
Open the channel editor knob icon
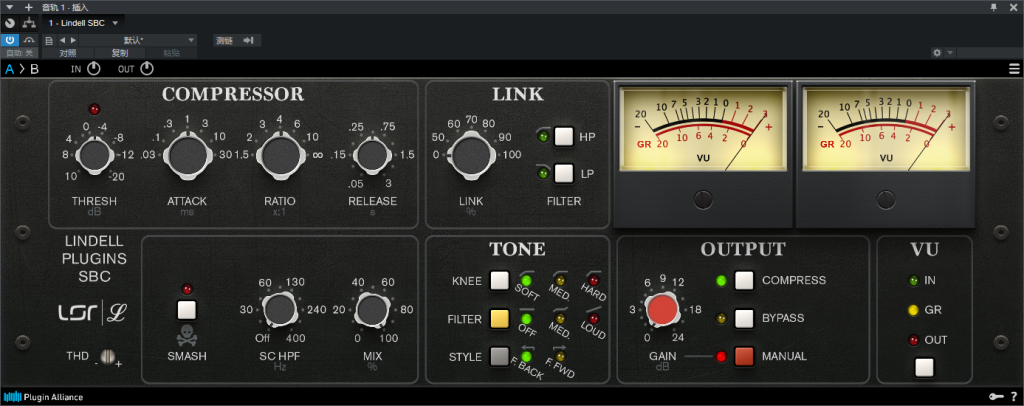click(10, 23)
